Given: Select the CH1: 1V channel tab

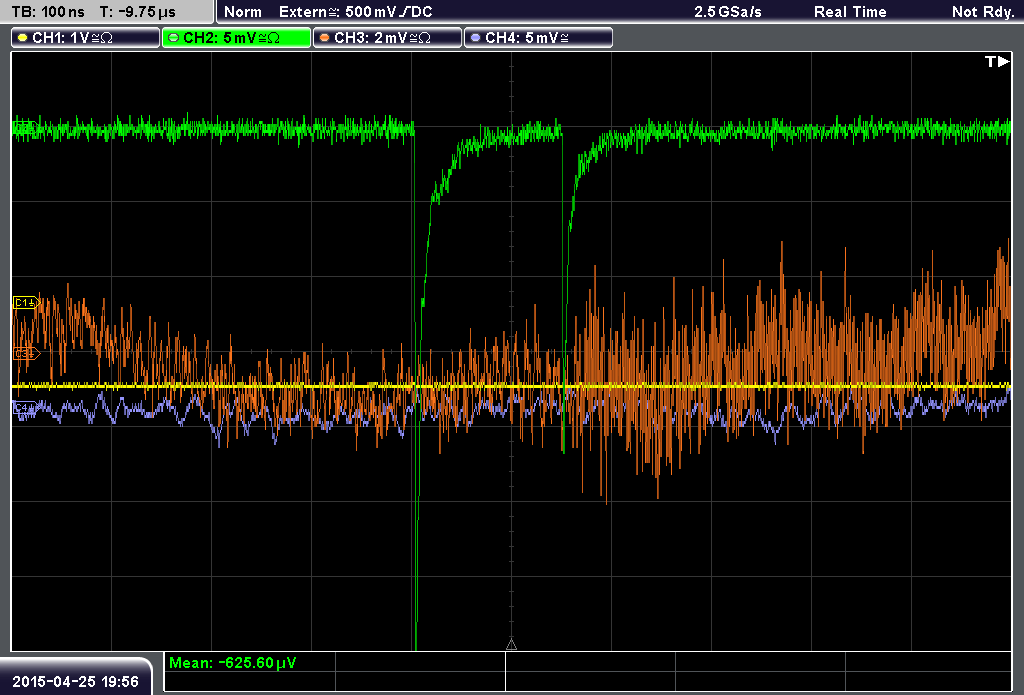Looking at the screenshot, I should [x=86, y=38].
